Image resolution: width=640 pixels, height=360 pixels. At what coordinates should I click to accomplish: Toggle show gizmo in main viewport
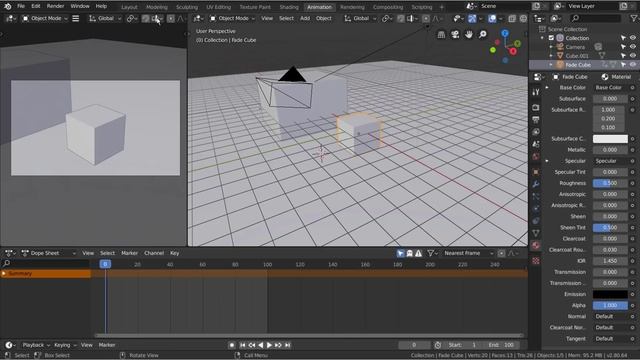[x=472, y=19]
